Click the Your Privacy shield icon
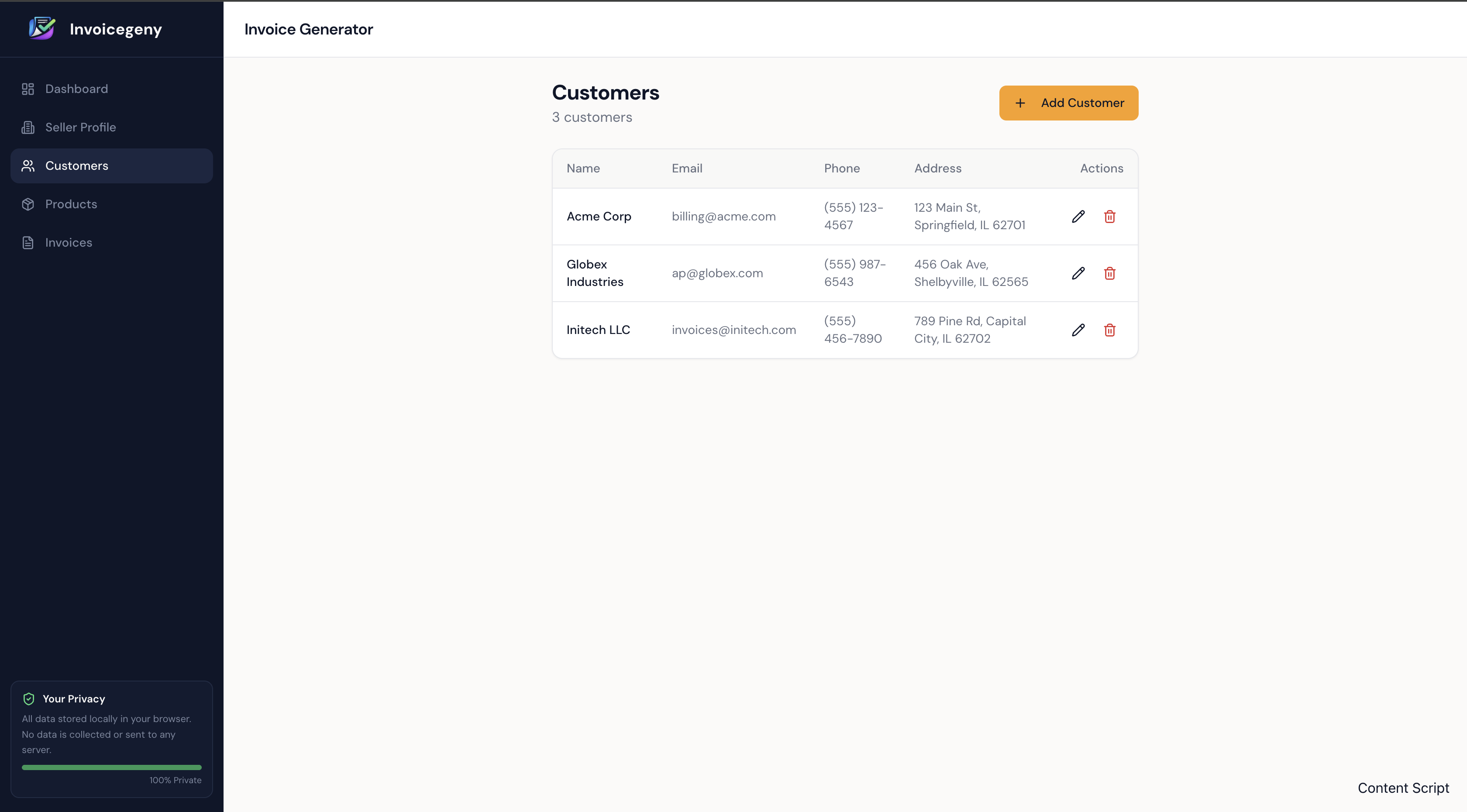 coord(28,698)
